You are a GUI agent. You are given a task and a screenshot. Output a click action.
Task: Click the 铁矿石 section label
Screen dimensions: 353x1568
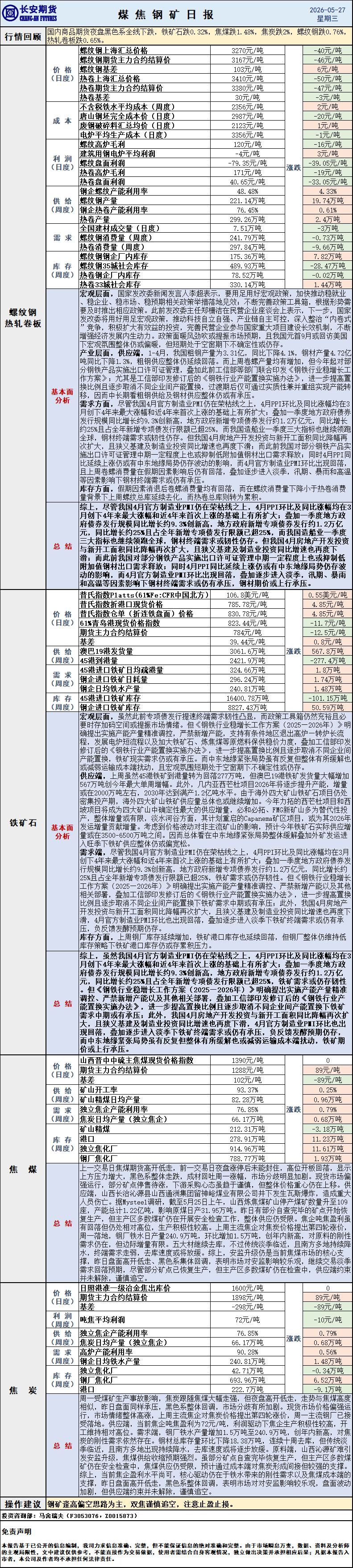point(23,822)
